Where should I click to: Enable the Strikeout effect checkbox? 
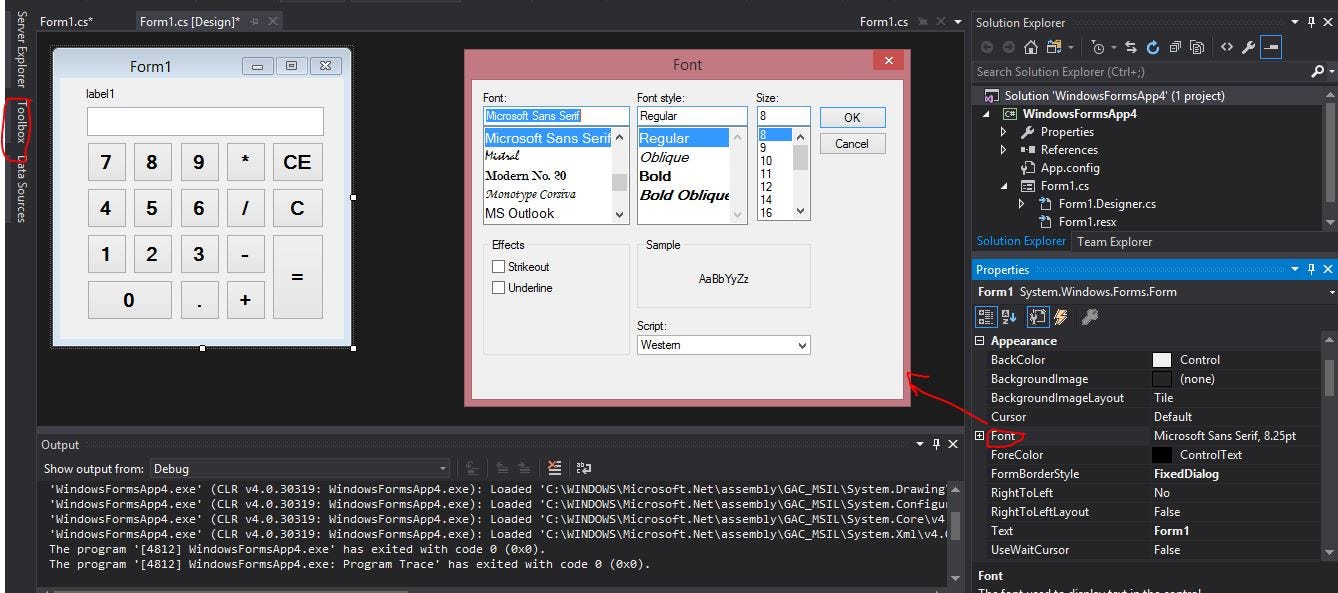498,267
